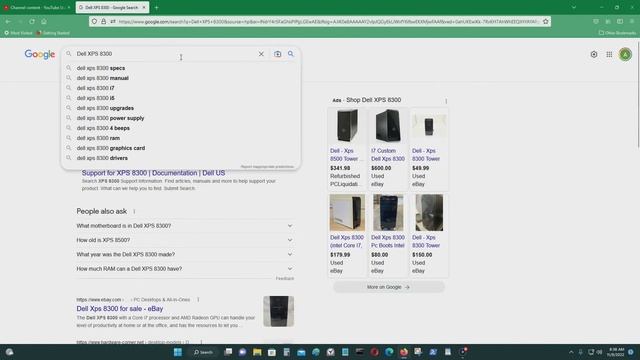
Task: Show hidden system tray icons chevron
Action: click(x=571, y=352)
